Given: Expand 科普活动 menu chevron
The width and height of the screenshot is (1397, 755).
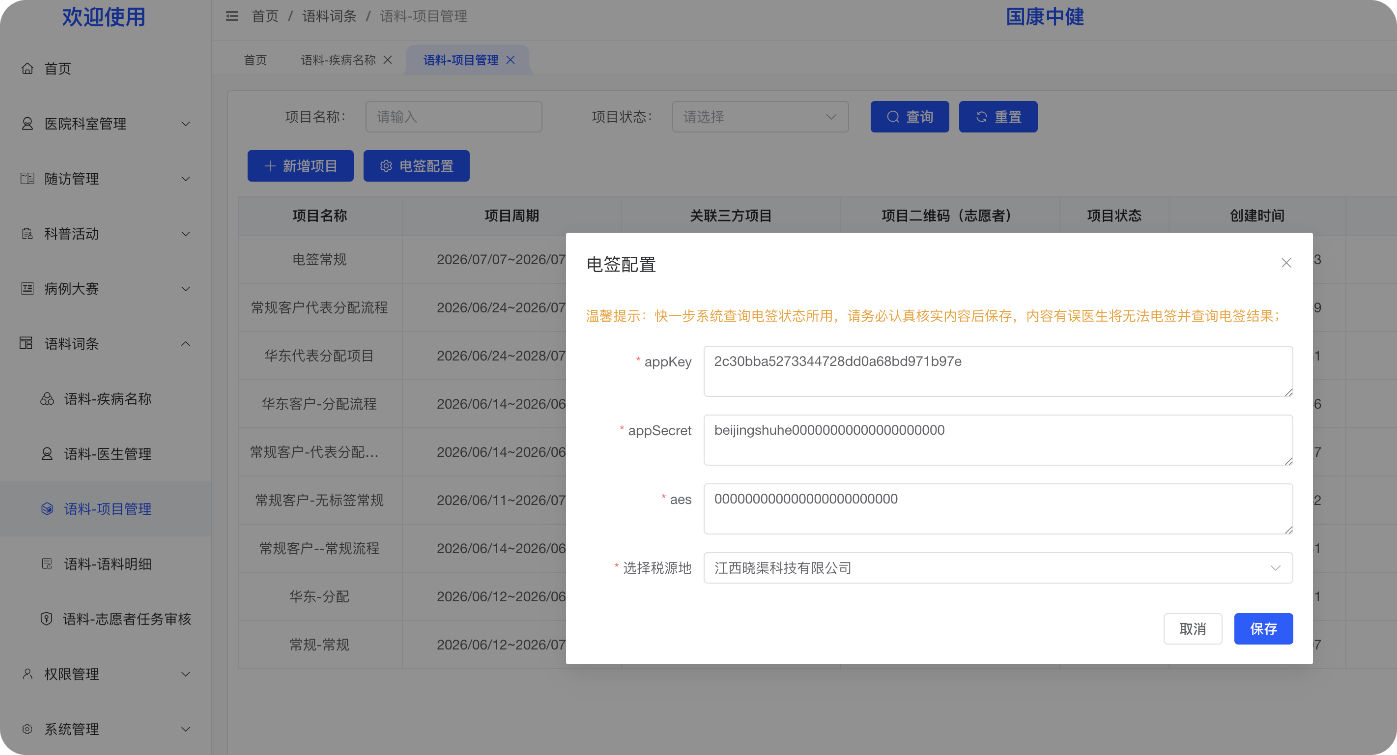Looking at the screenshot, I should 185,234.
